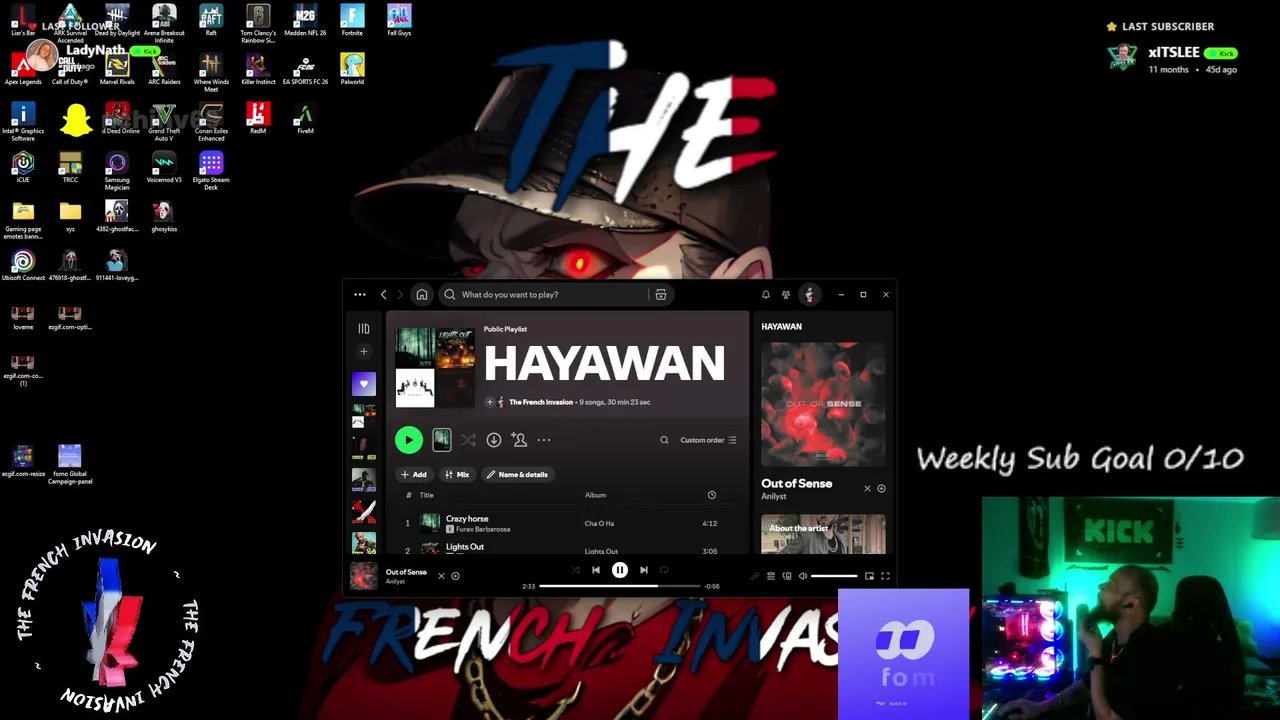This screenshot has height=720, width=1280.
Task: Click the Title column header
Action: (x=427, y=495)
